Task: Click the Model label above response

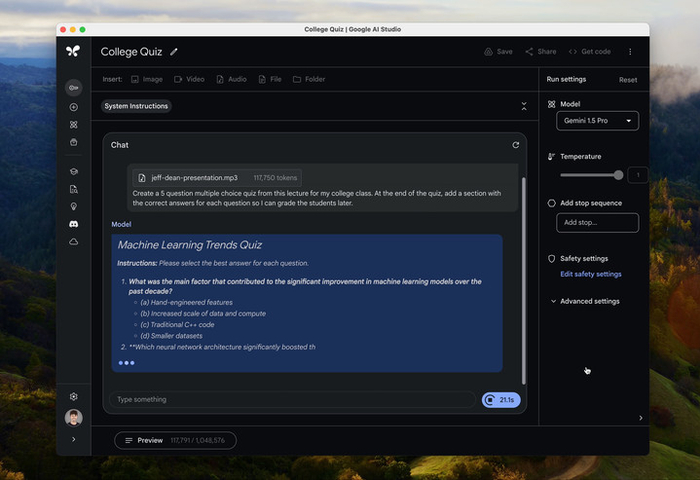Action: click(x=121, y=224)
